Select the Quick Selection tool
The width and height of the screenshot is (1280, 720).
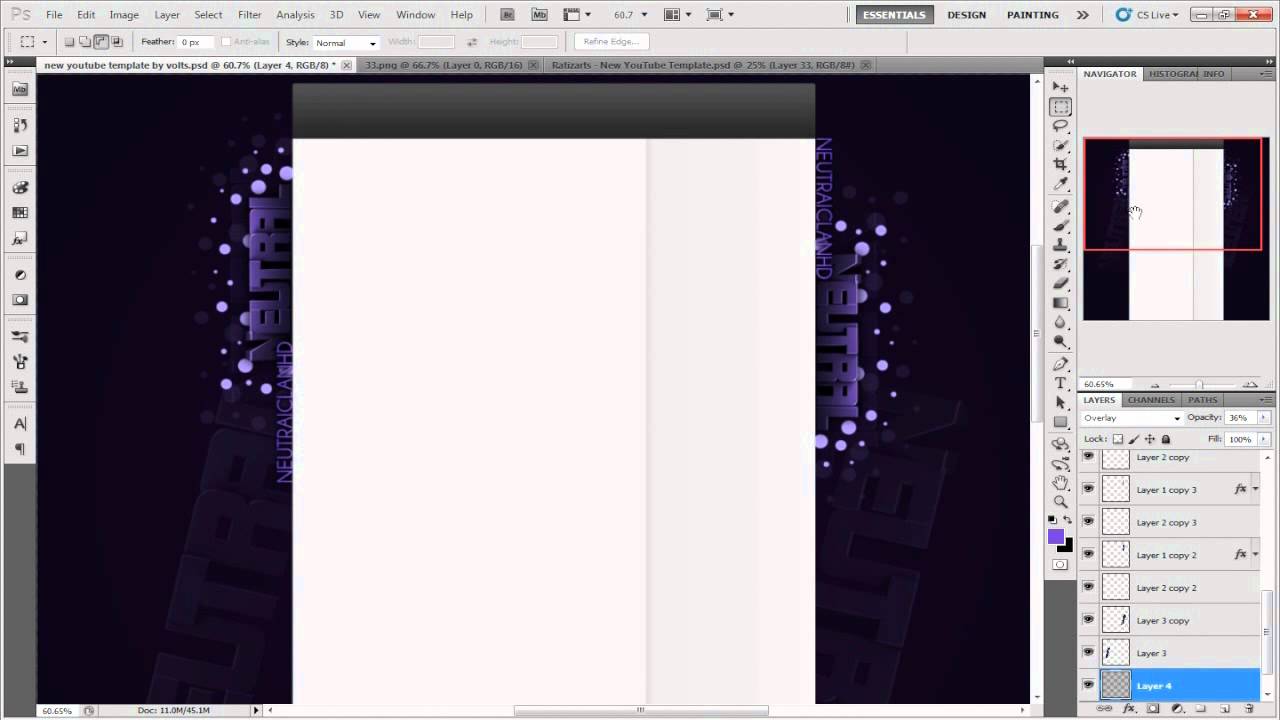(1061, 146)
